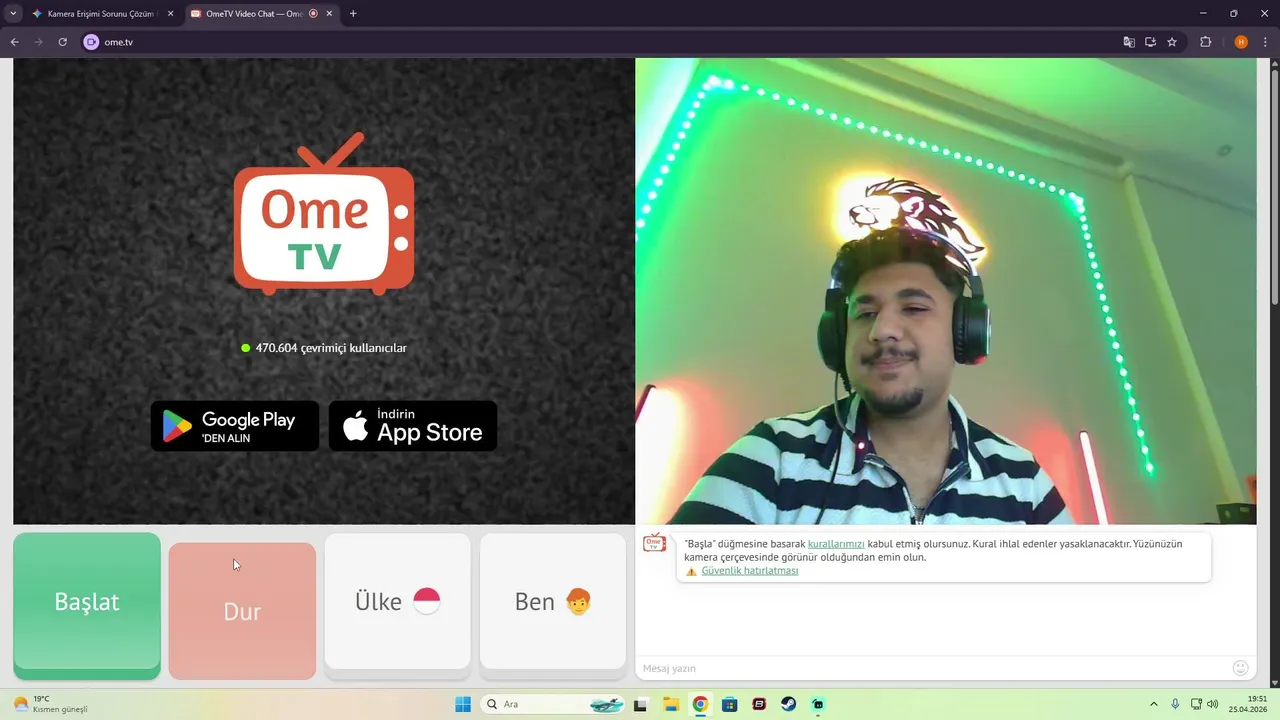Click the ome.tv address bar
This screenshot has width=1280, height=720.
[x=600, y=42]
